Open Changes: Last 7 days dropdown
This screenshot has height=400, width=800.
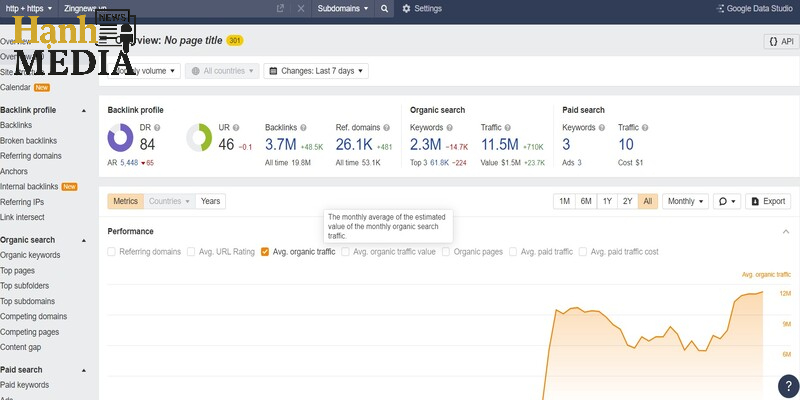pyautogui.click(x=316, y=71)
